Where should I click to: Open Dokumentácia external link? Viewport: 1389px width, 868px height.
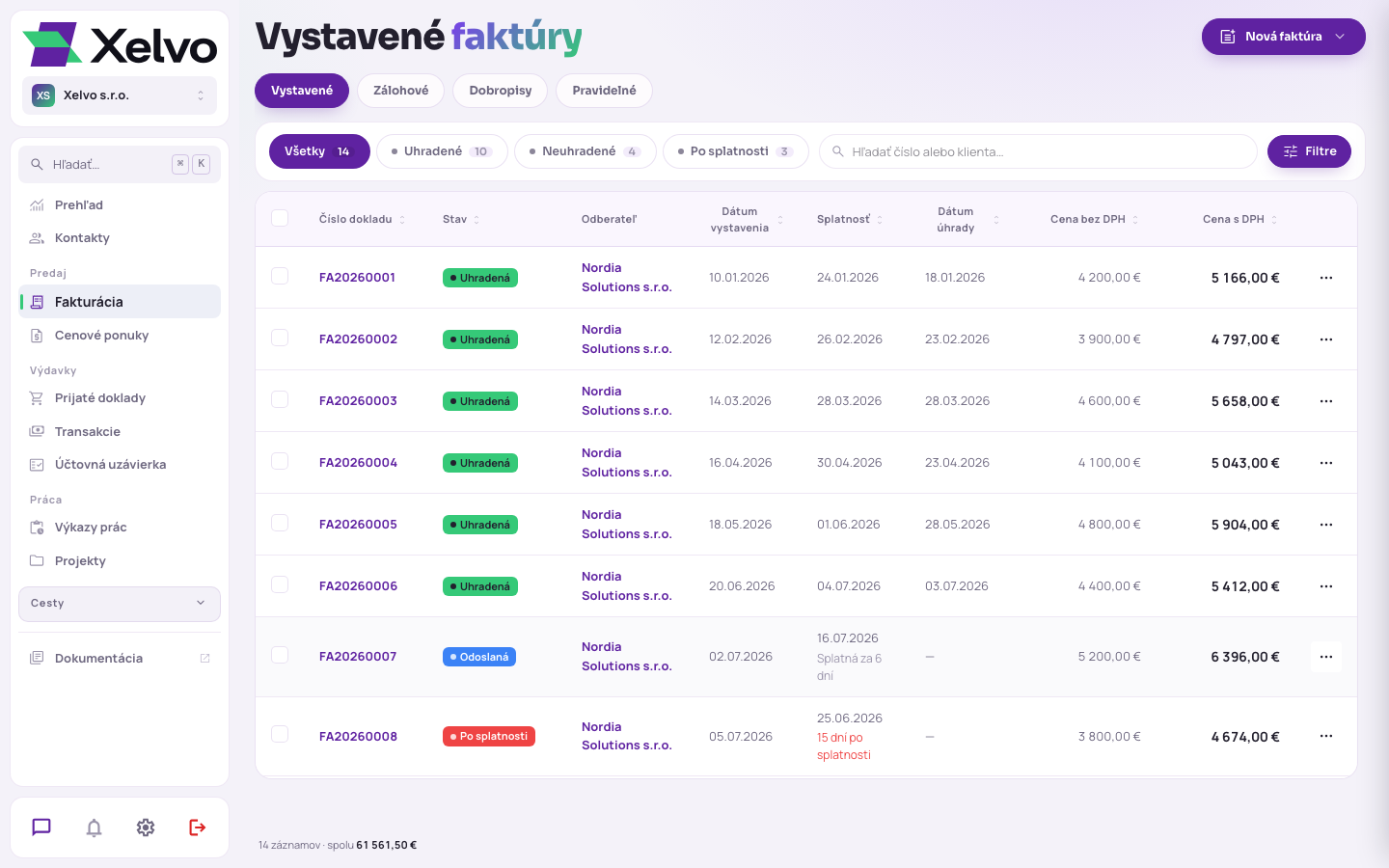tap(120, 659)
